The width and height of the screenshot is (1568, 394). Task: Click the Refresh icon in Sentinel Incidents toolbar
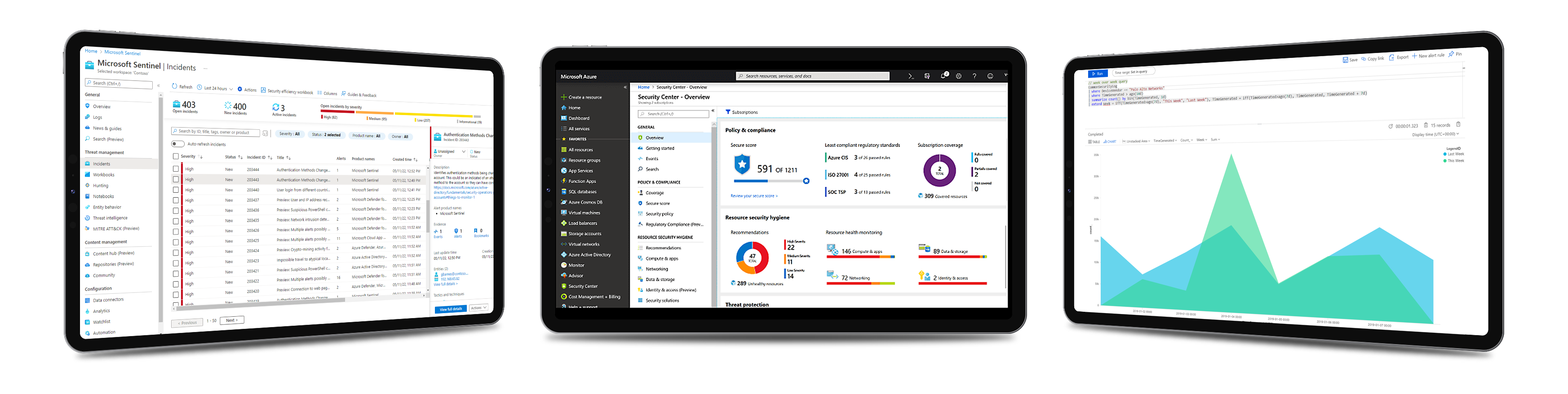[x=175, y=86]
